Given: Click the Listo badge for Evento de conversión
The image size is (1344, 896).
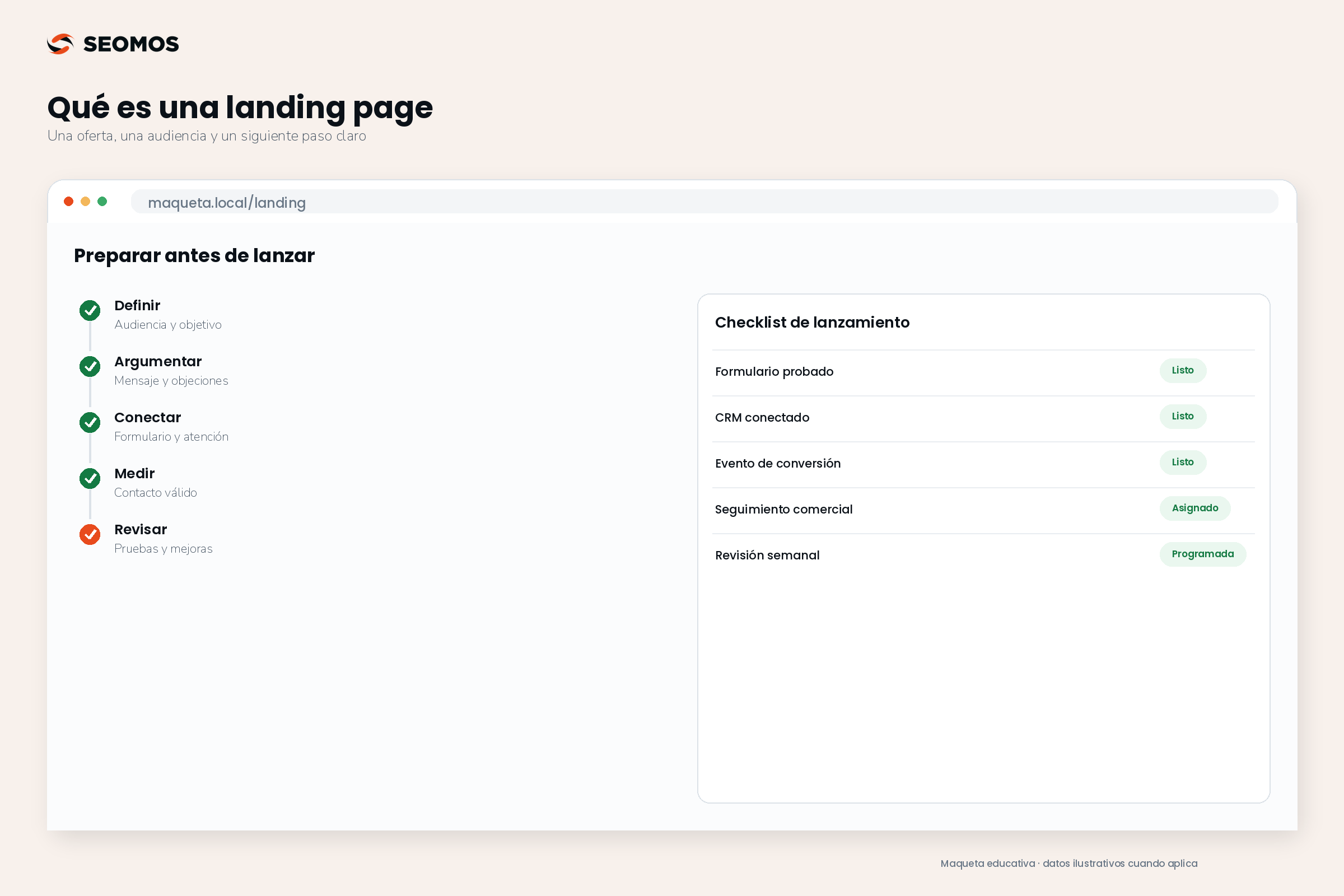Looking at the screenshot, I should click(x=1183, y=463).
